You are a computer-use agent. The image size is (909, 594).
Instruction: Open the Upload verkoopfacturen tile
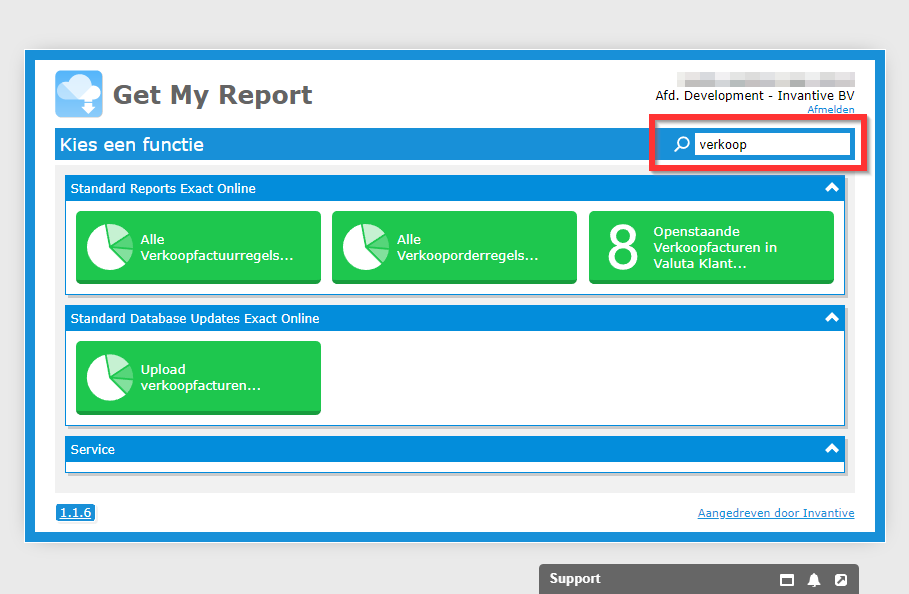(x=198, y=378)
